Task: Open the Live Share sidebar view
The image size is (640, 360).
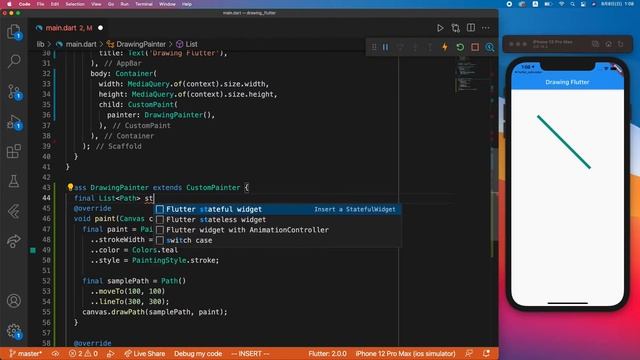Action: 13,241
